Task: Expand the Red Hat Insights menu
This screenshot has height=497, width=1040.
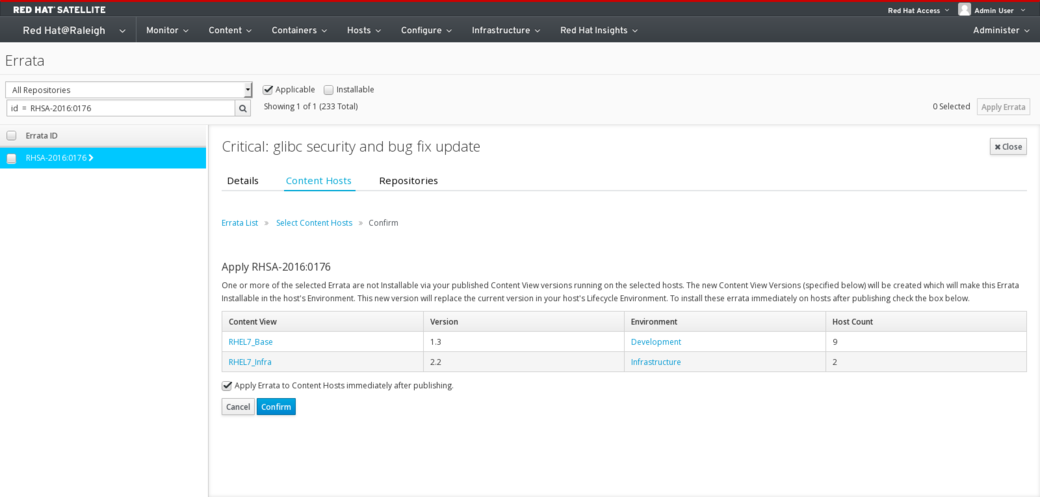Action: pyautogui.click(x=599, y=31)
